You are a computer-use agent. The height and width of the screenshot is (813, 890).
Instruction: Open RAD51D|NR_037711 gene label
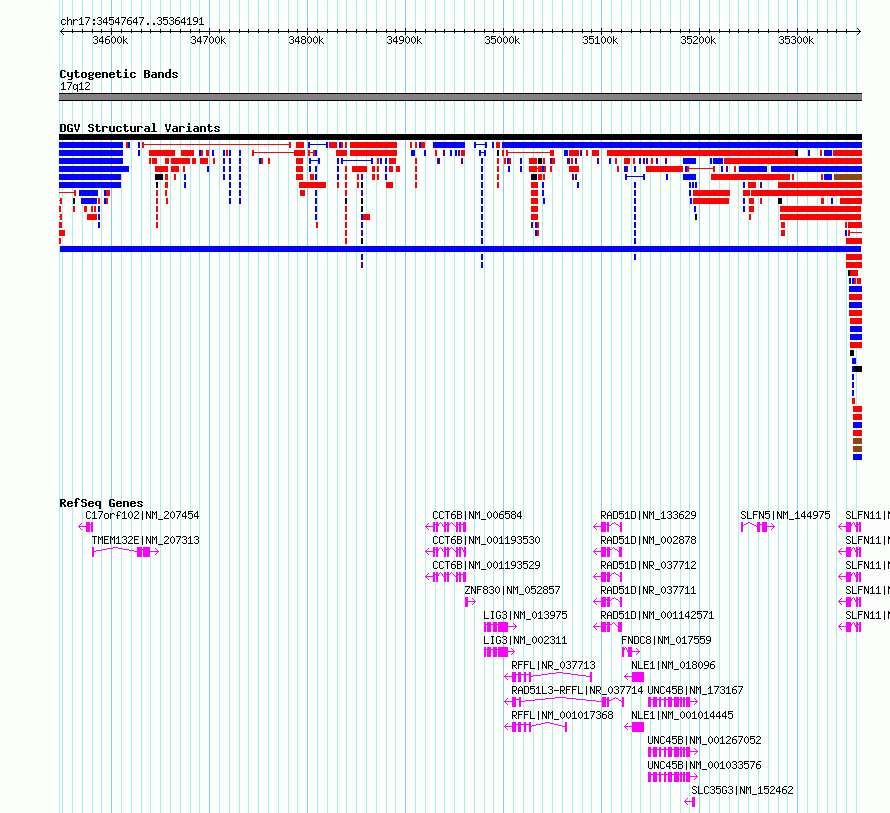(648, 590)
